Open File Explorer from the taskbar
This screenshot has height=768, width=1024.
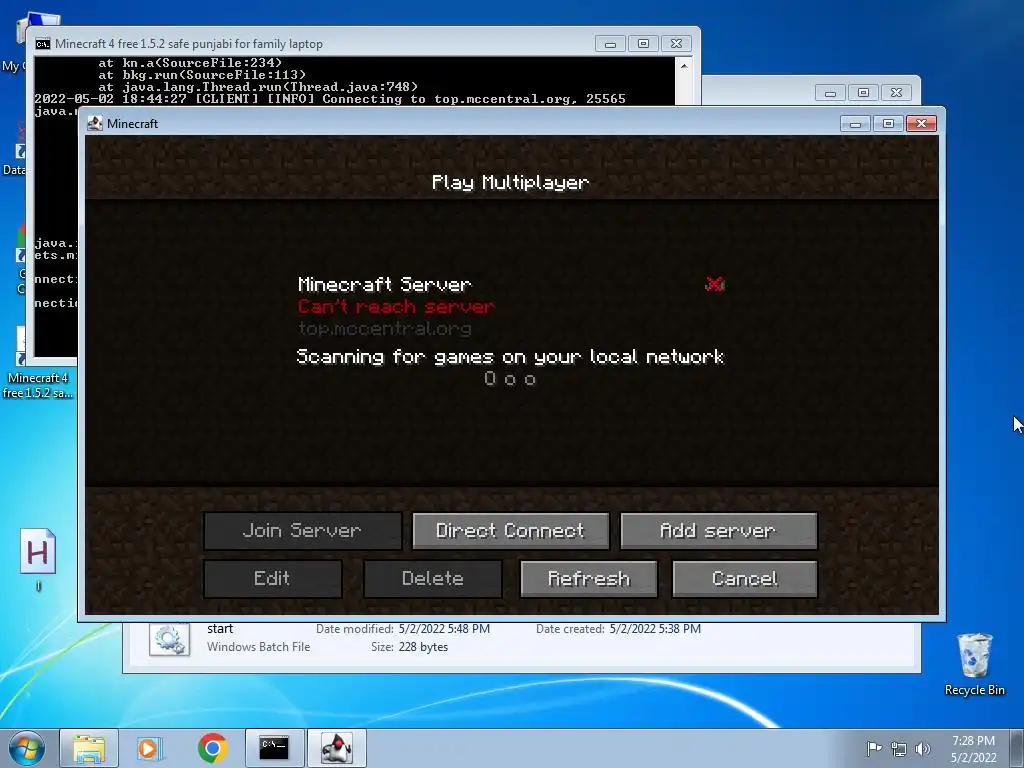point(89,748)
